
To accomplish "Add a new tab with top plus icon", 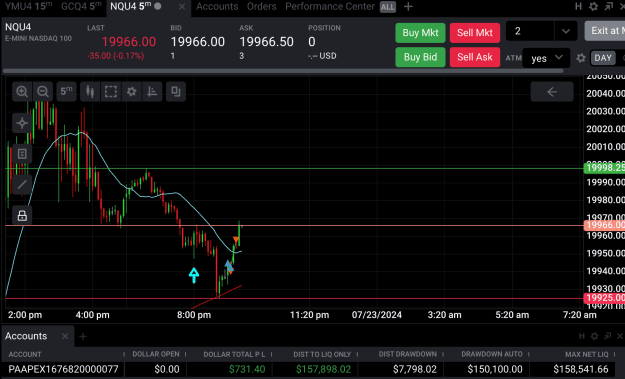I will (x=408, y=6).
